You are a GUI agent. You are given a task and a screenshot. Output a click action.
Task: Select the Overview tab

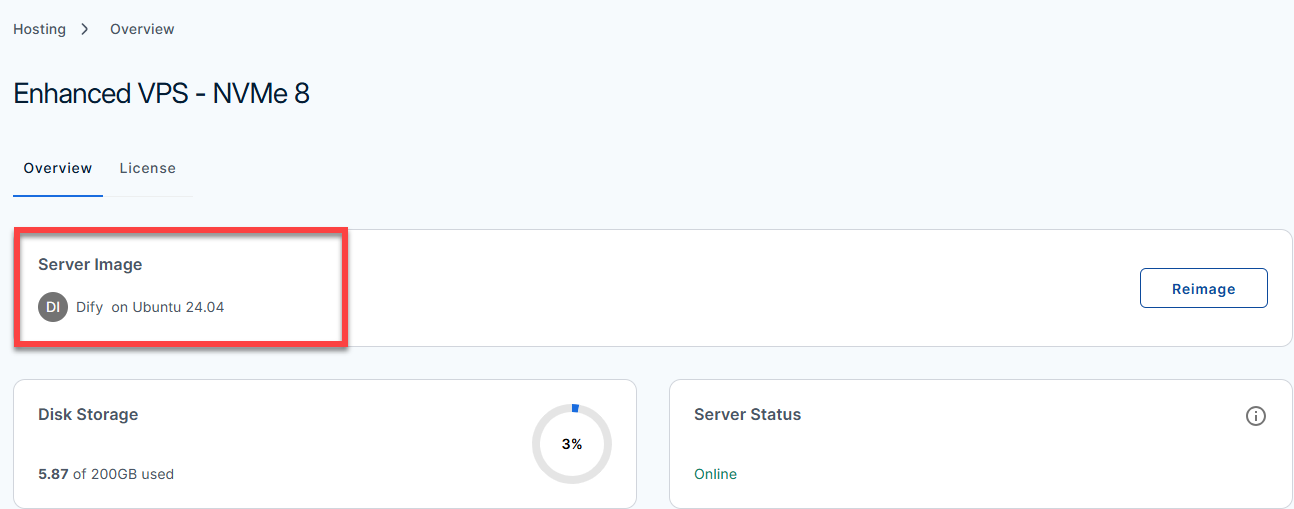tap(58, 168)
